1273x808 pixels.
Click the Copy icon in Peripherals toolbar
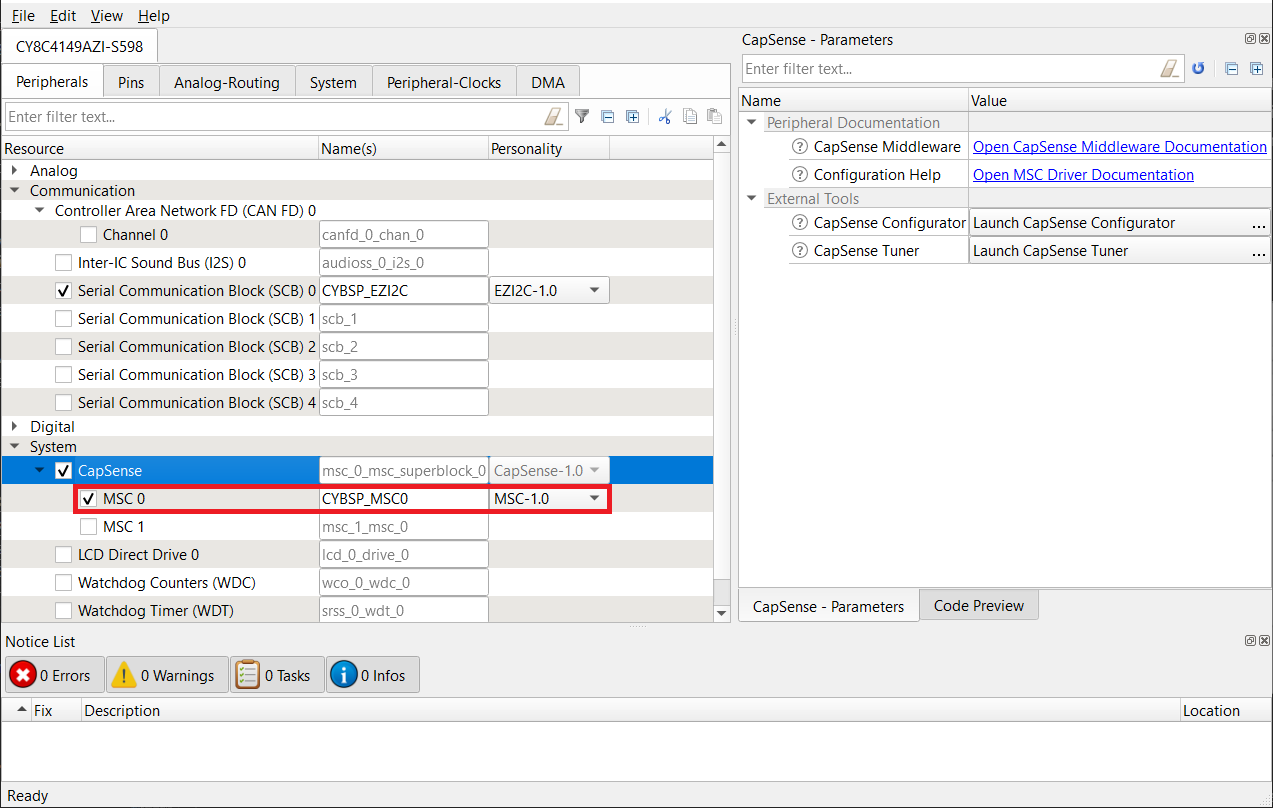690,117
